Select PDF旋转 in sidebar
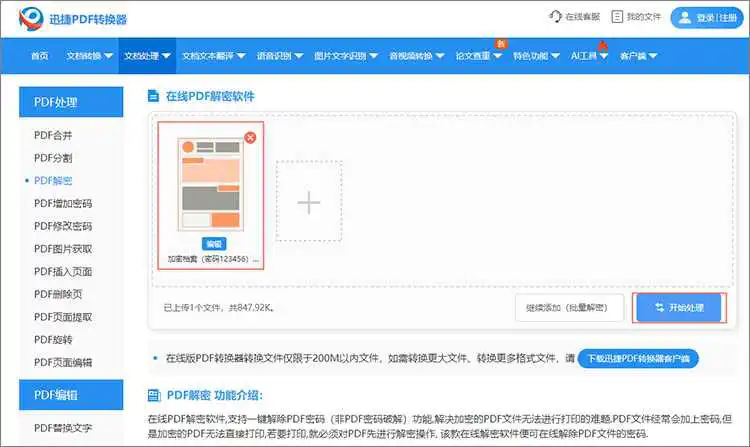The image size is (750, 447). [53, 339]
